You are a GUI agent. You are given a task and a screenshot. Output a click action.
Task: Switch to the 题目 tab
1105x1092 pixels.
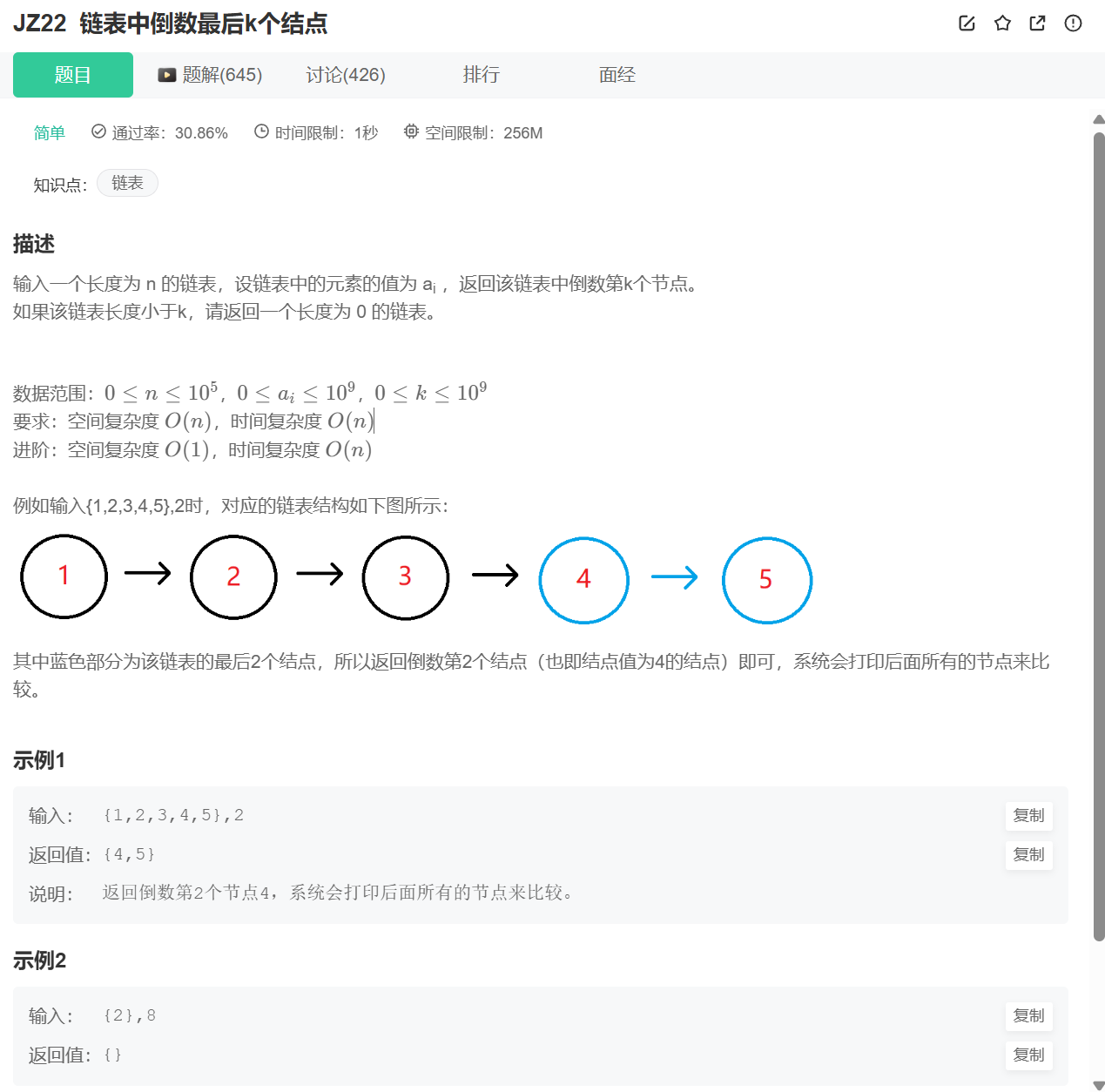pos(73,75)
